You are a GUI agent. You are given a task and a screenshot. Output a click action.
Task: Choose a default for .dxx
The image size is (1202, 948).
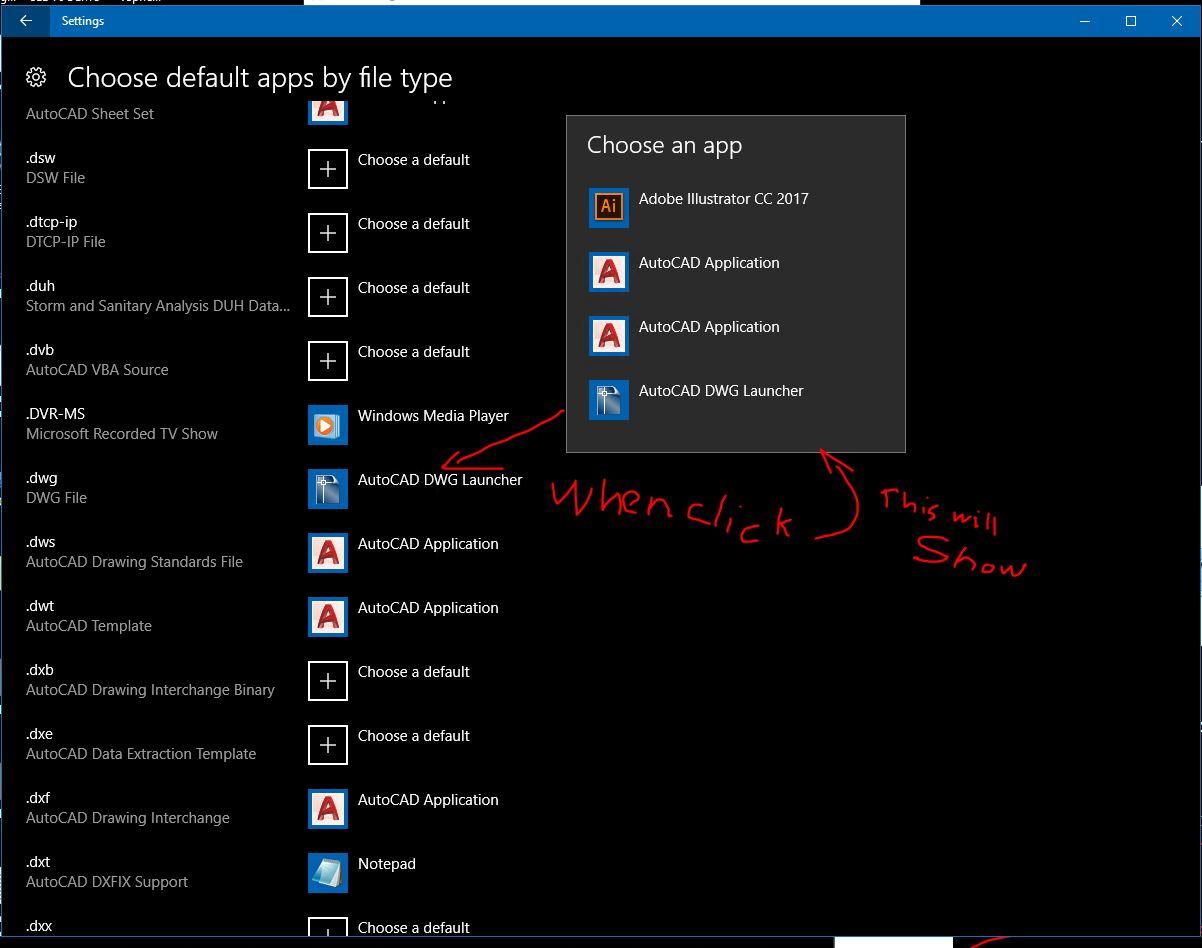414,928
